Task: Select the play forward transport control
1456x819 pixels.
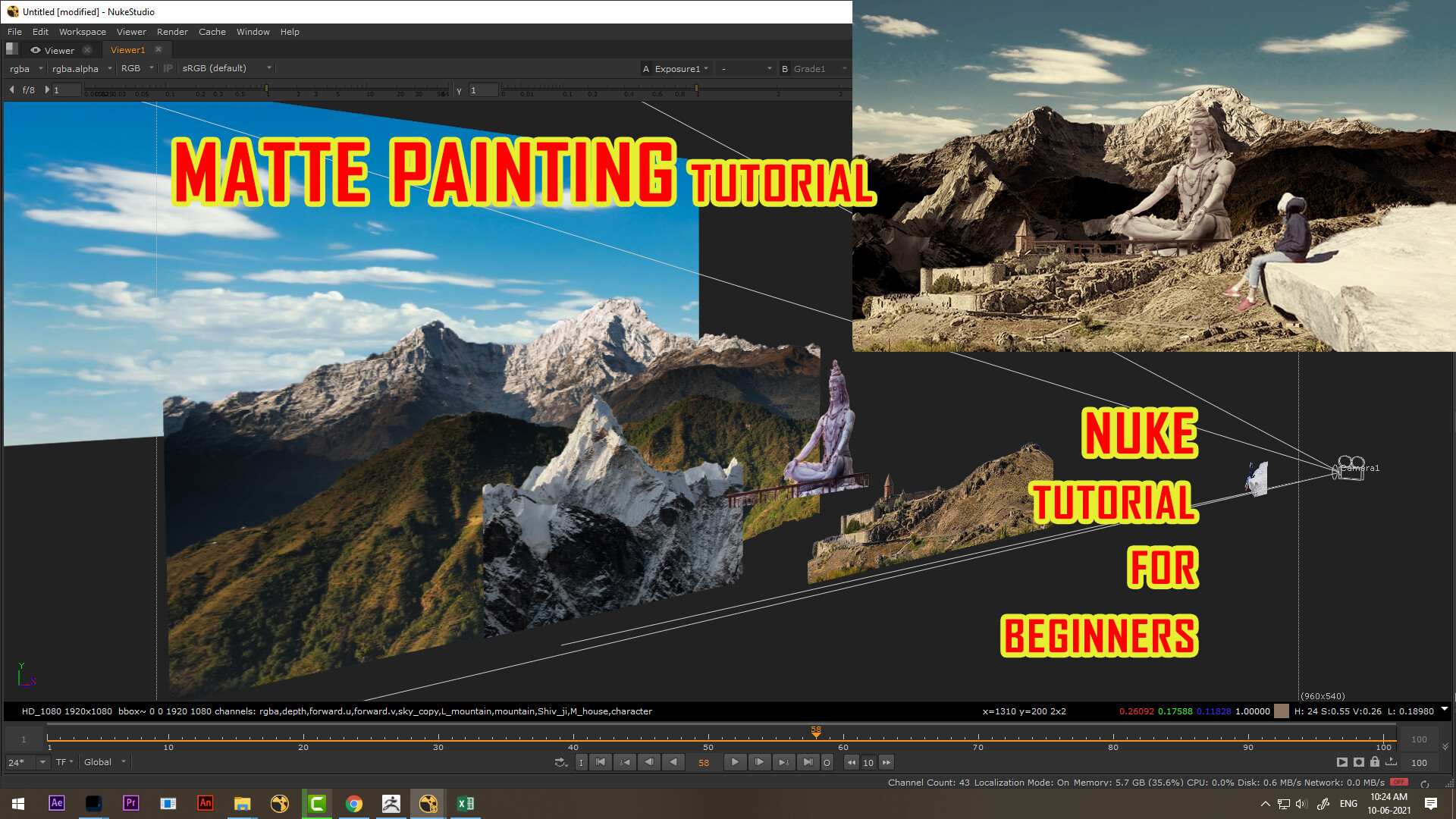Action: 735,762
